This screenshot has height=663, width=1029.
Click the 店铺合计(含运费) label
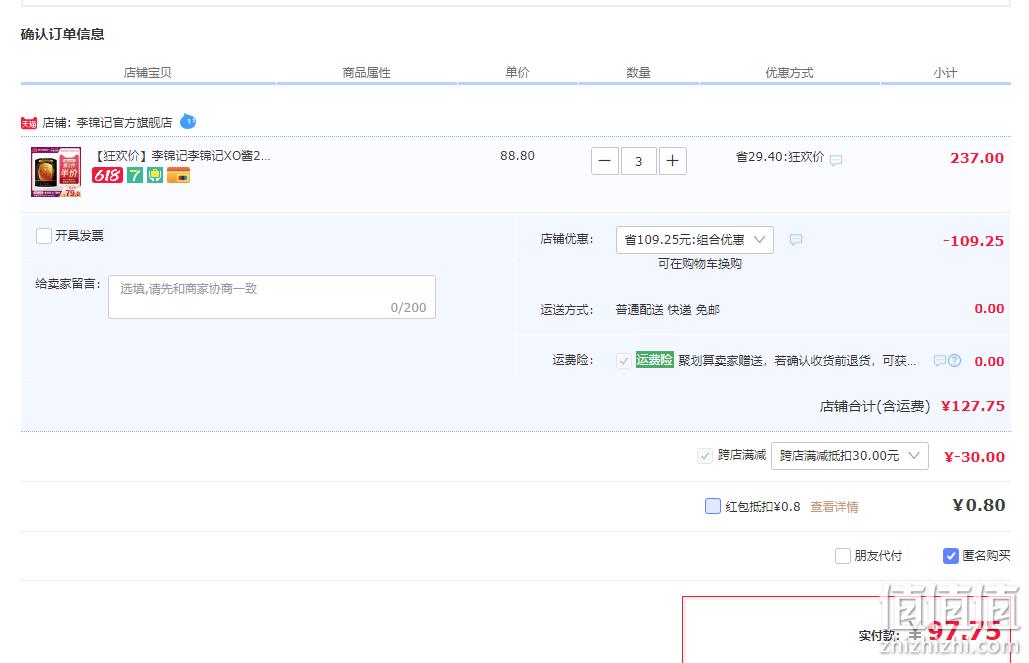(875, 407)
